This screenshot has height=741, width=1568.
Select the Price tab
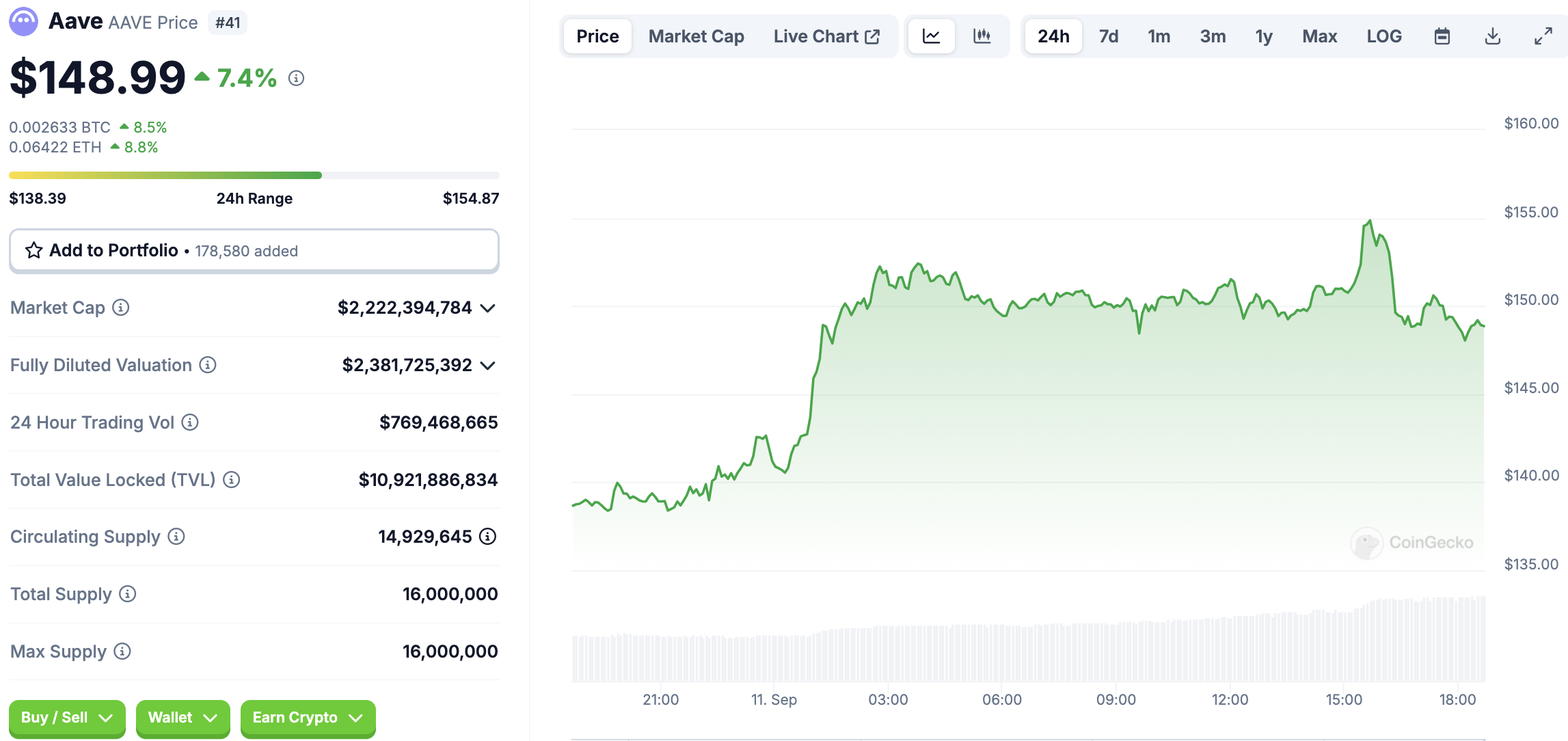pyautogui.click(x=597, y=36)
